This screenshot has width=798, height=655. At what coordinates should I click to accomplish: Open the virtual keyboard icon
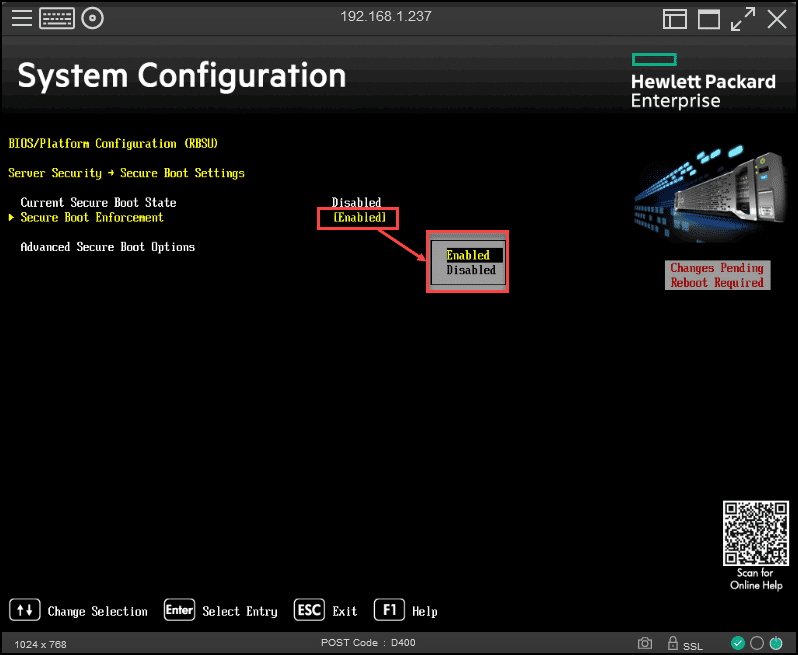[57, 18]
